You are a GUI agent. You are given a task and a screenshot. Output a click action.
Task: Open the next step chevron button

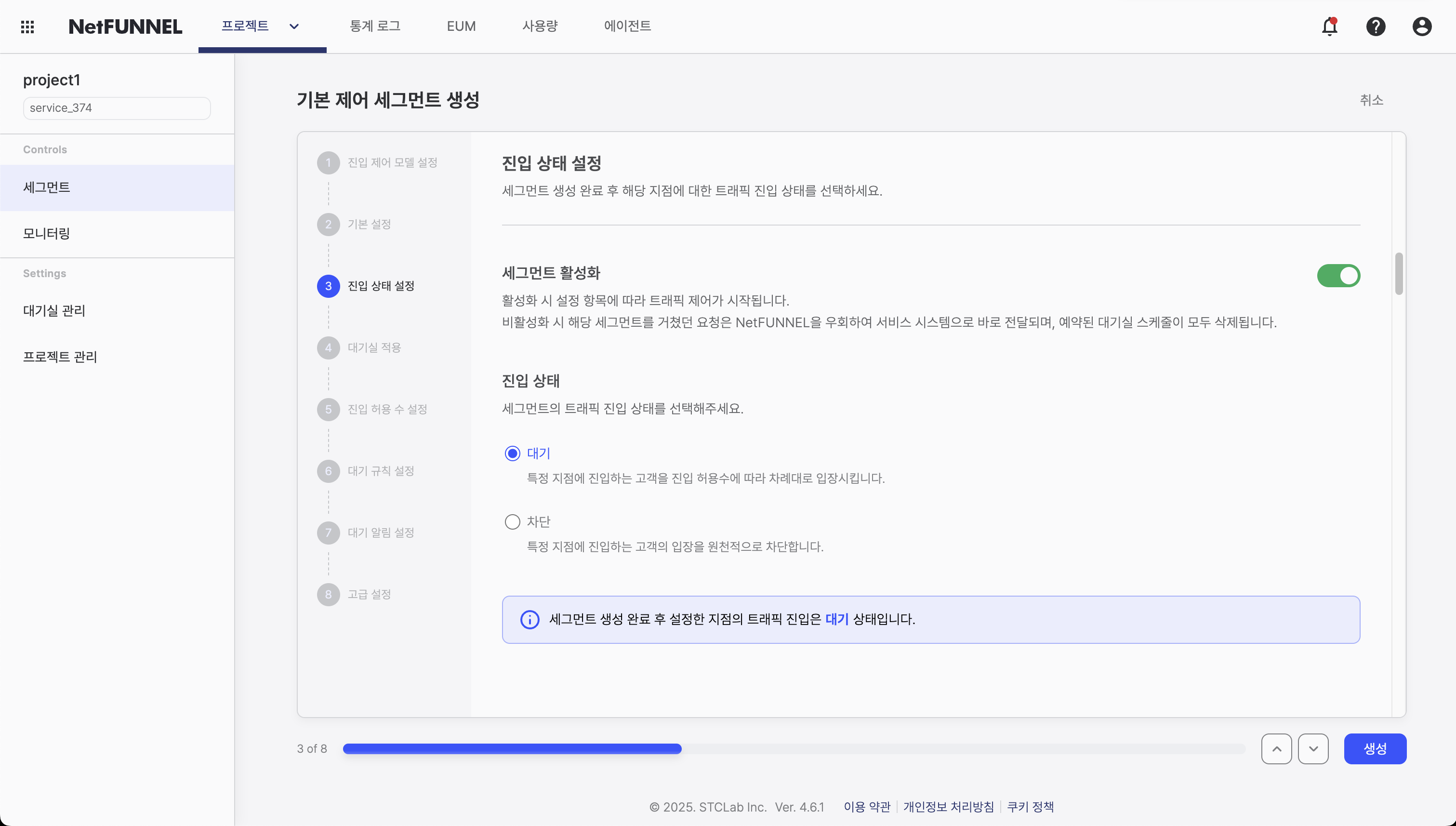click(x=1314, y=749)
